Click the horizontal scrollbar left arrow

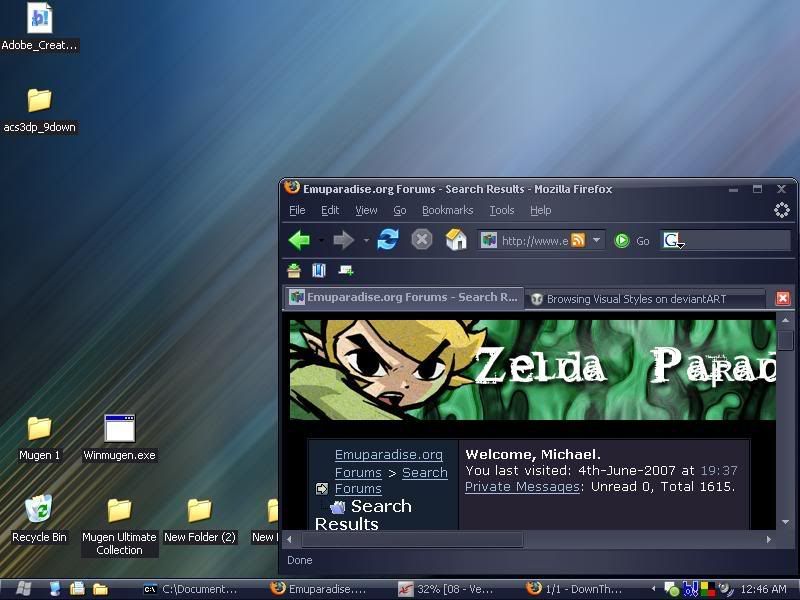(290, 539)
